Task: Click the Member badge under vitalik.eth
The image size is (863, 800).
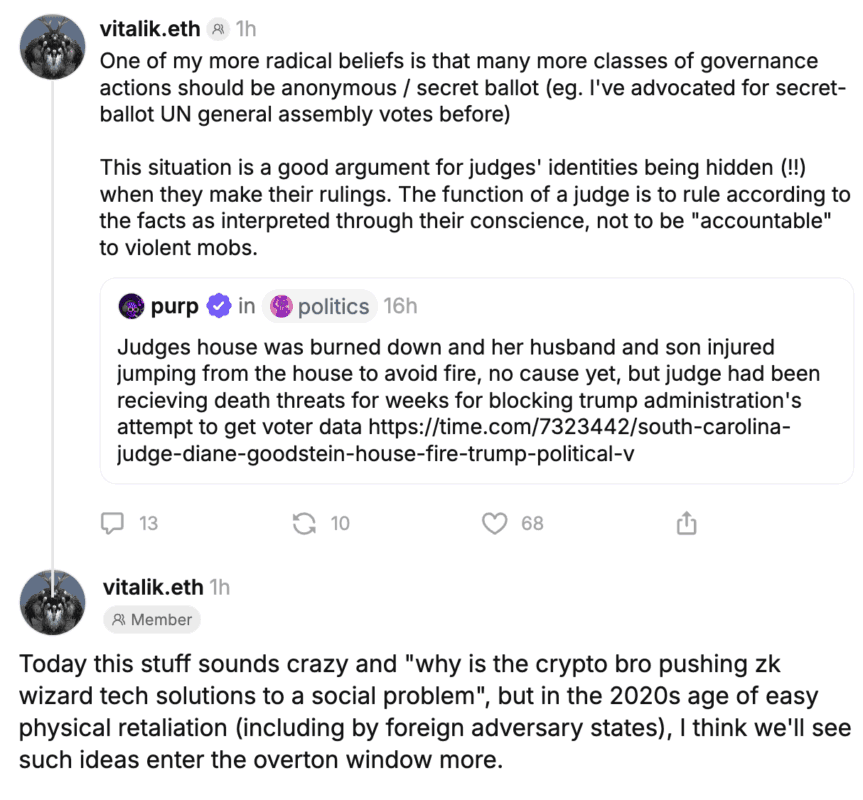Action: (x=152, y=620)
